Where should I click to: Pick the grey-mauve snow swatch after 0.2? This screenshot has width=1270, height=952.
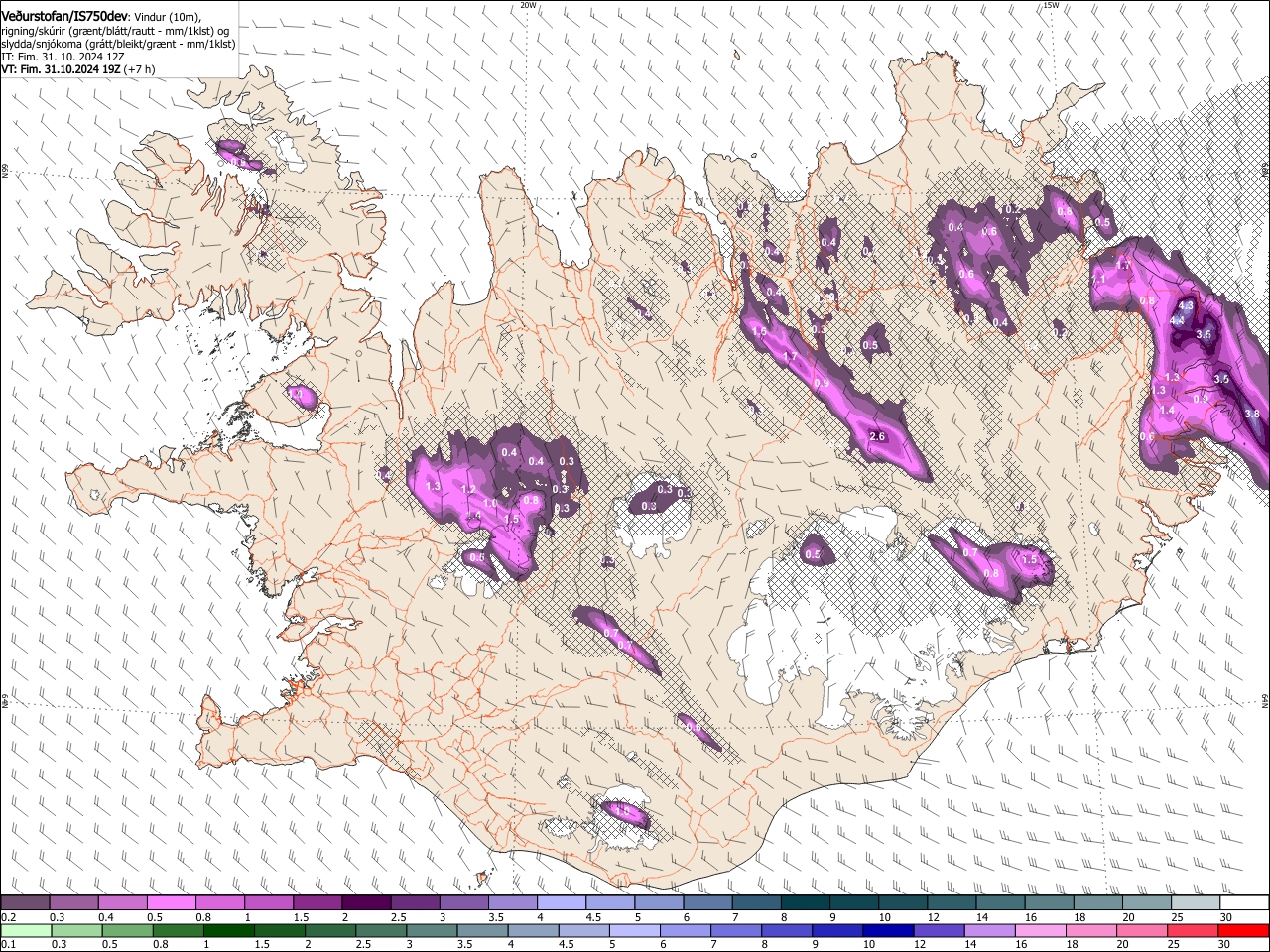25,903
